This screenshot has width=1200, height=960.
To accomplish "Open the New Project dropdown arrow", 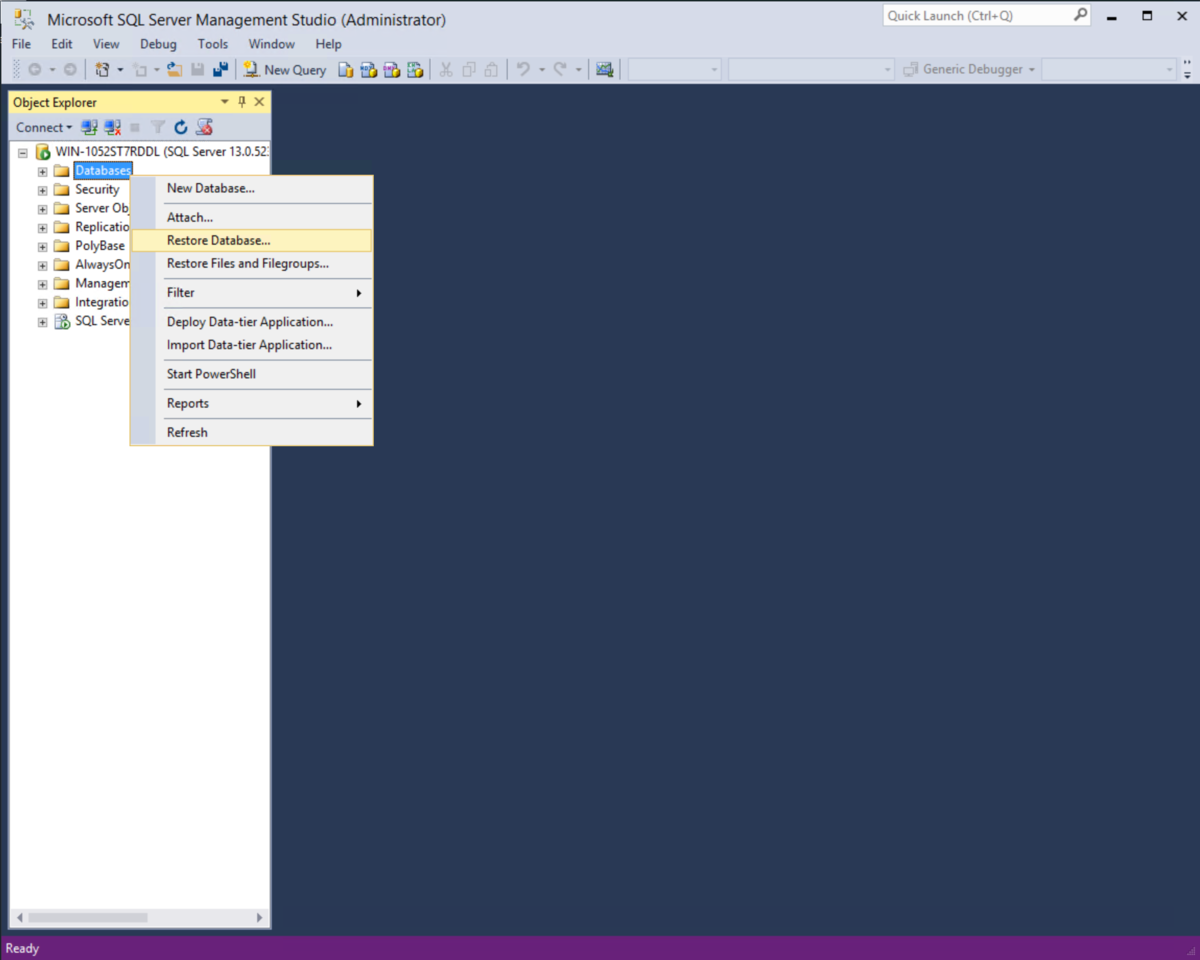I will (x=120, y=70).
